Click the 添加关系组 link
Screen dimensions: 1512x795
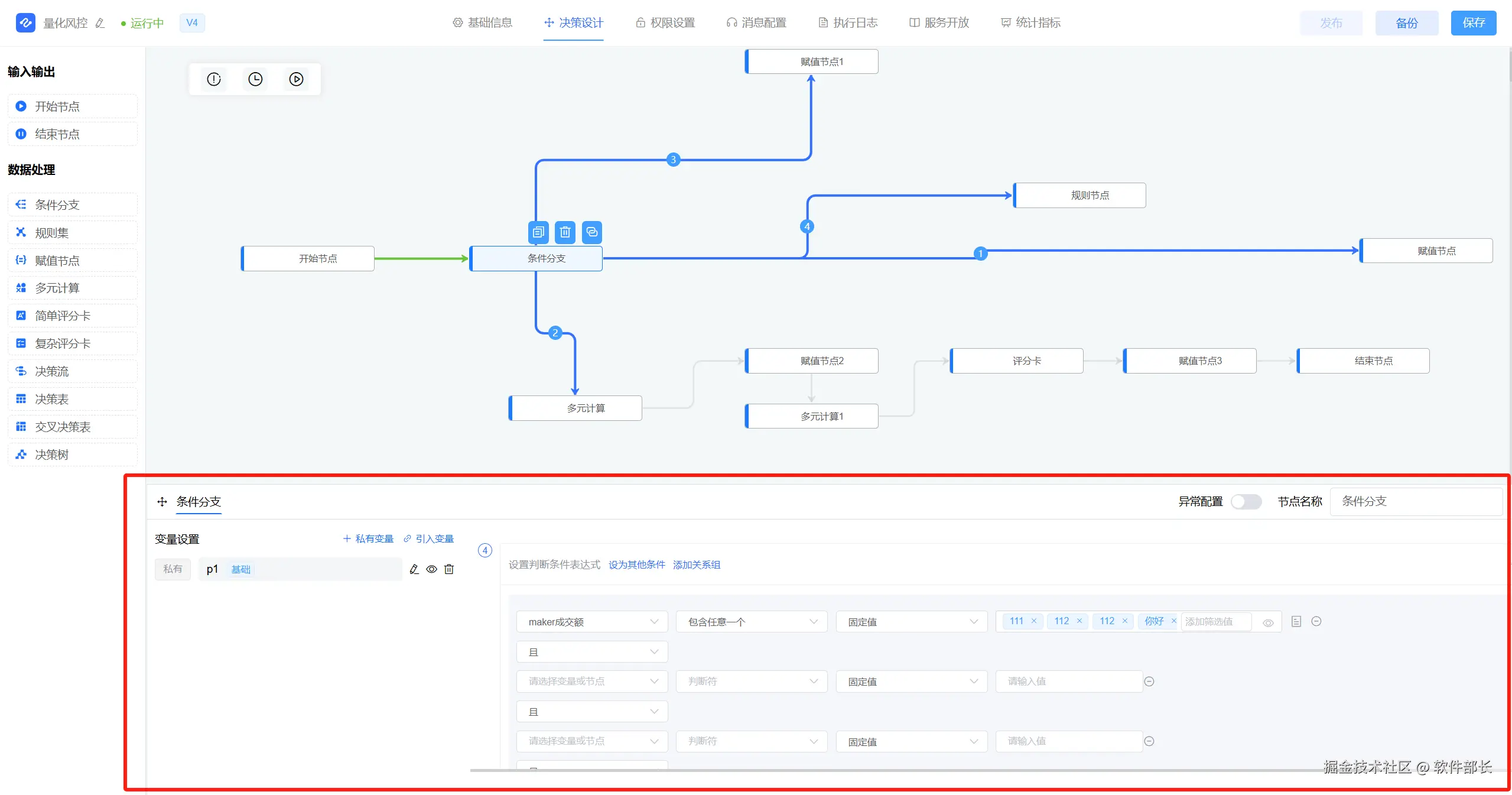[x=697, y=564]
